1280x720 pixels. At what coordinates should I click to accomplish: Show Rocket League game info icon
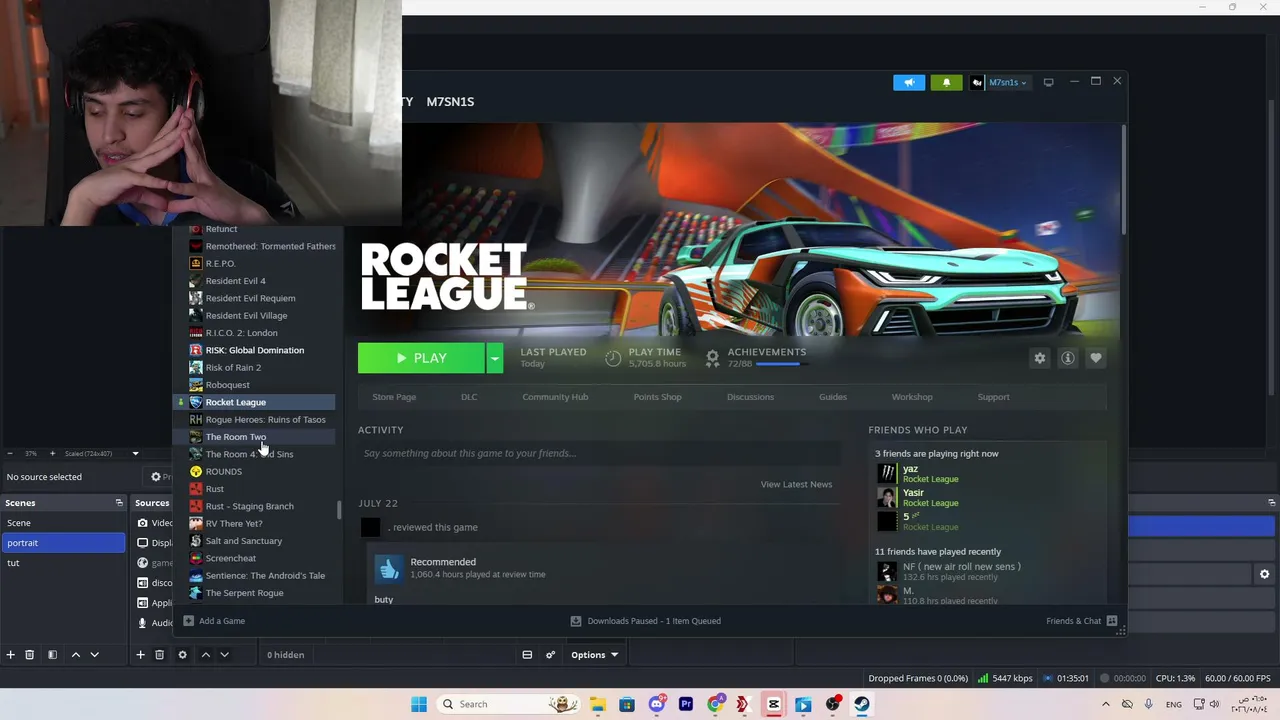click(1068, 358)
